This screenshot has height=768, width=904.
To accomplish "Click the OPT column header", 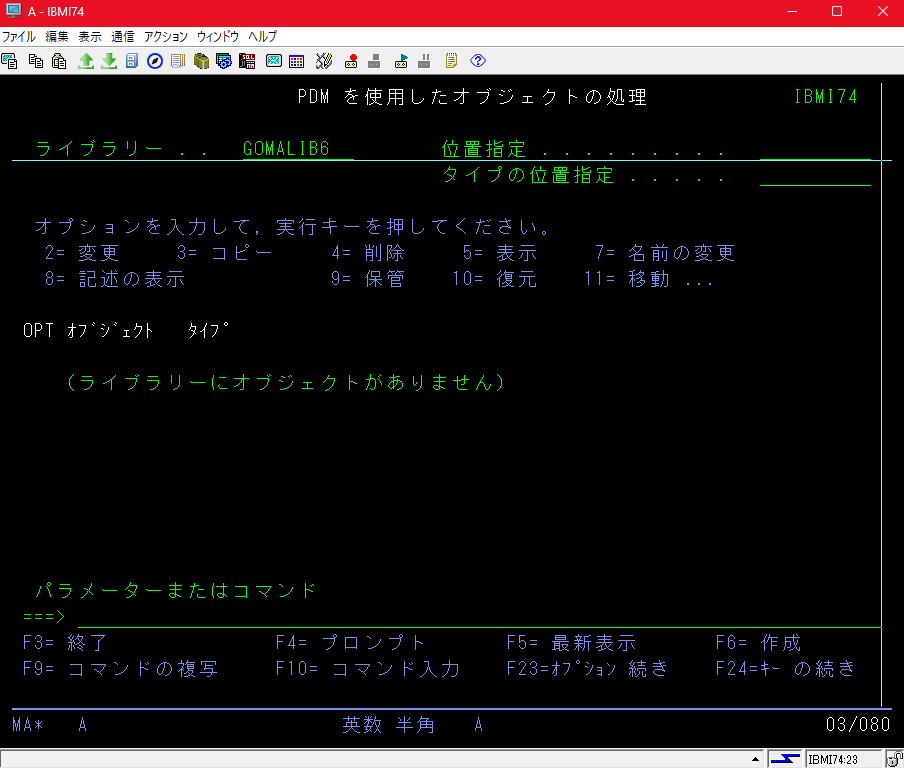I will [38, 330].
